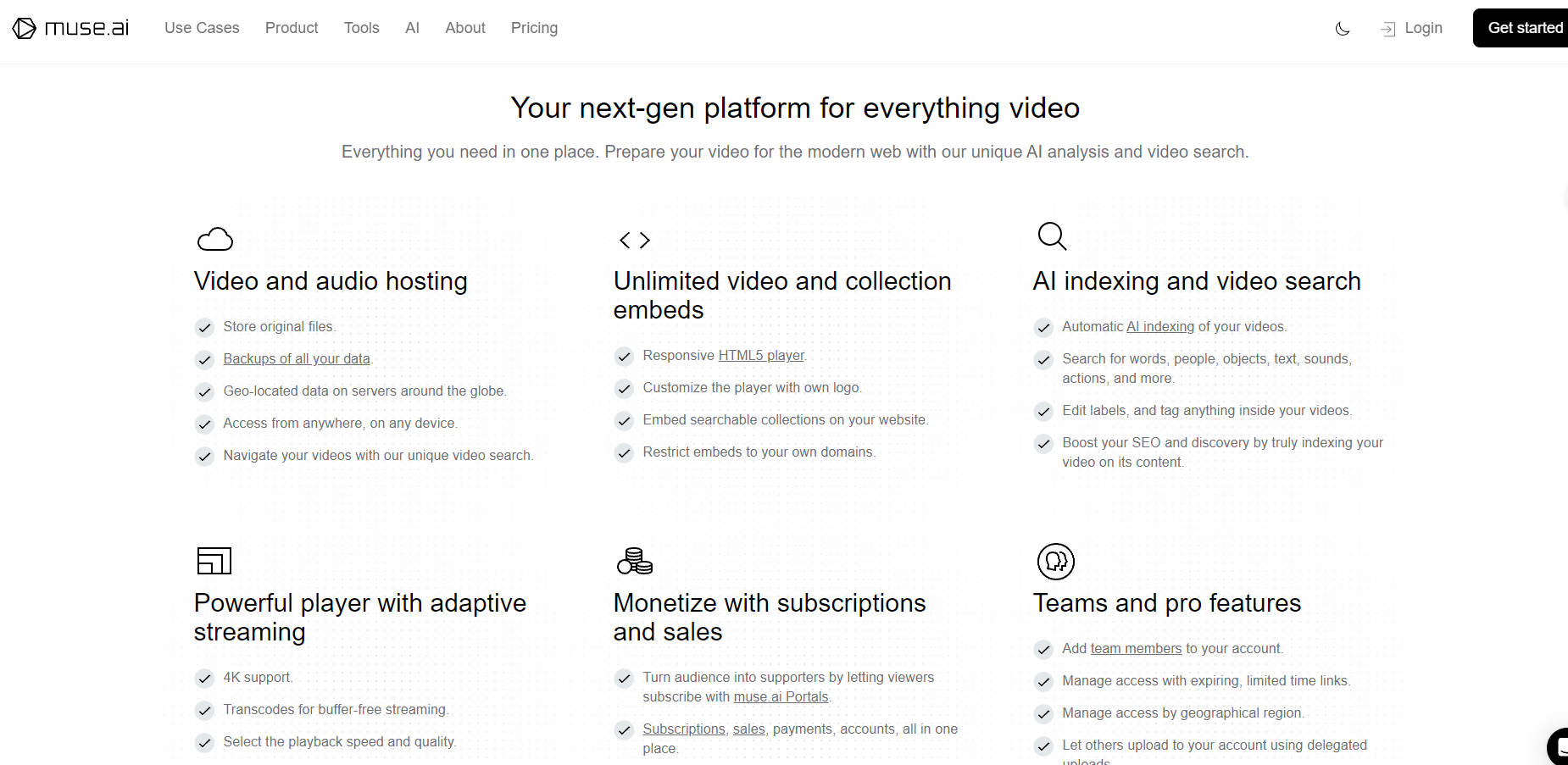Click the Teams heads icon
Screen dimensions: 1568x765
[x=1055, y=562]
